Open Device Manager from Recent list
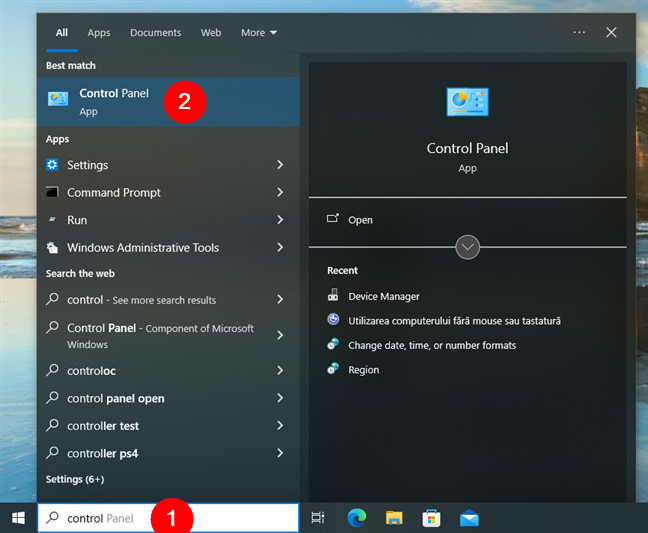This screenshot has width=648, height=533. (x=384, y=296)
